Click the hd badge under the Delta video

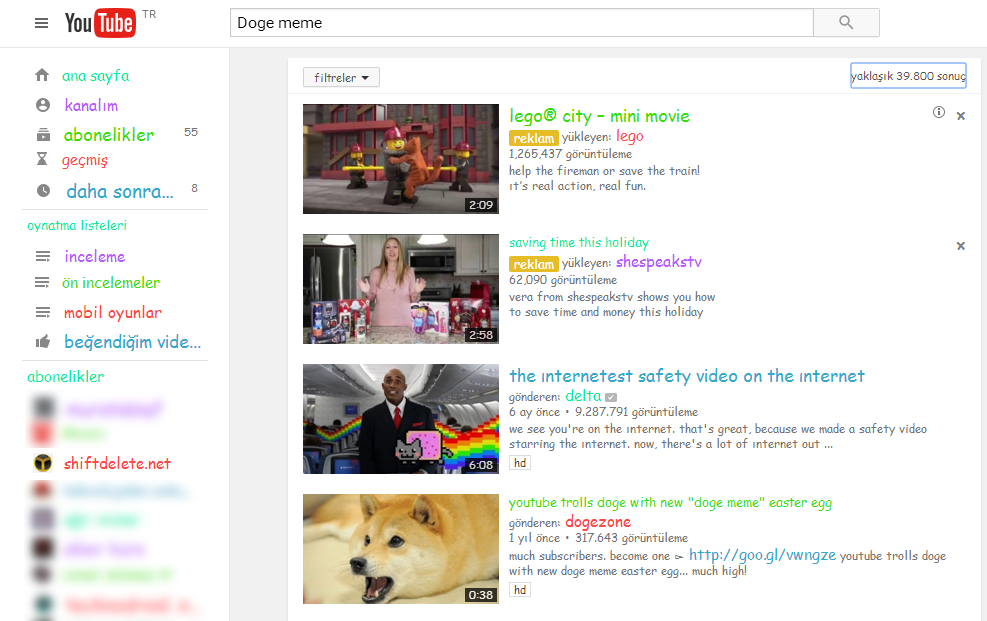[x=520, y=463]
